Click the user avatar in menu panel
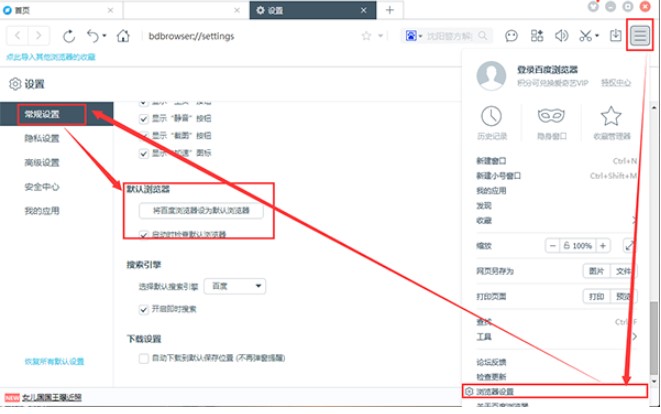 click(x=491, y=76)
